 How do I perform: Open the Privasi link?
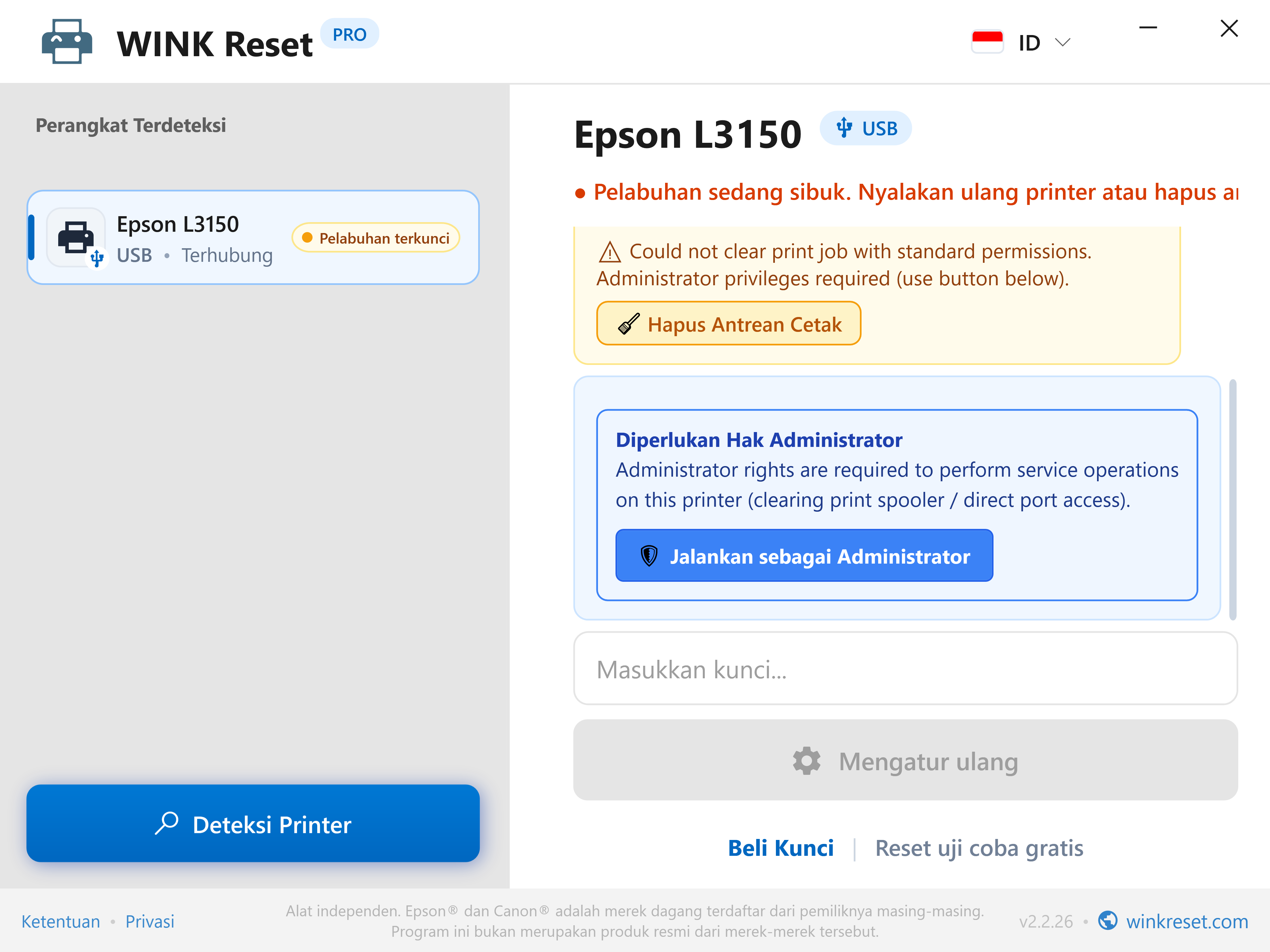click(150, 921)
